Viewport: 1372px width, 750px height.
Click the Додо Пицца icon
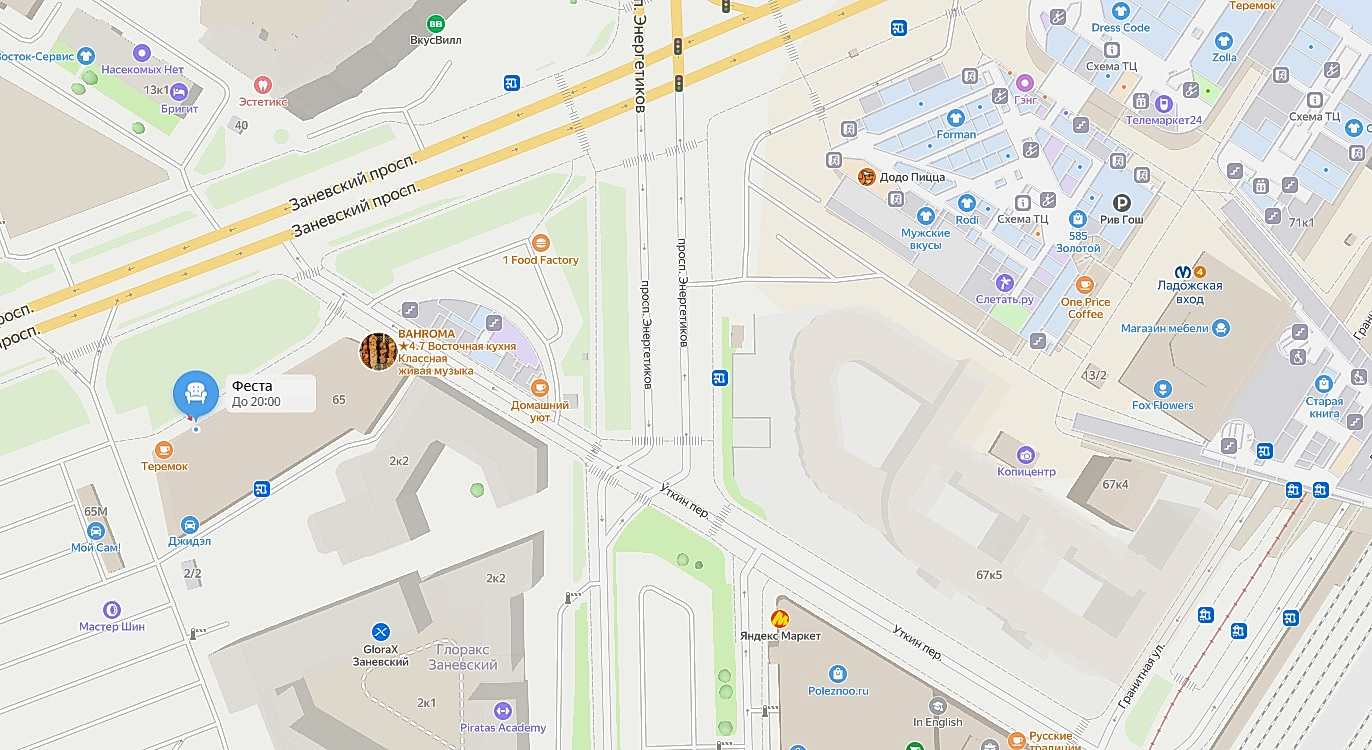[x=867, y=177]
